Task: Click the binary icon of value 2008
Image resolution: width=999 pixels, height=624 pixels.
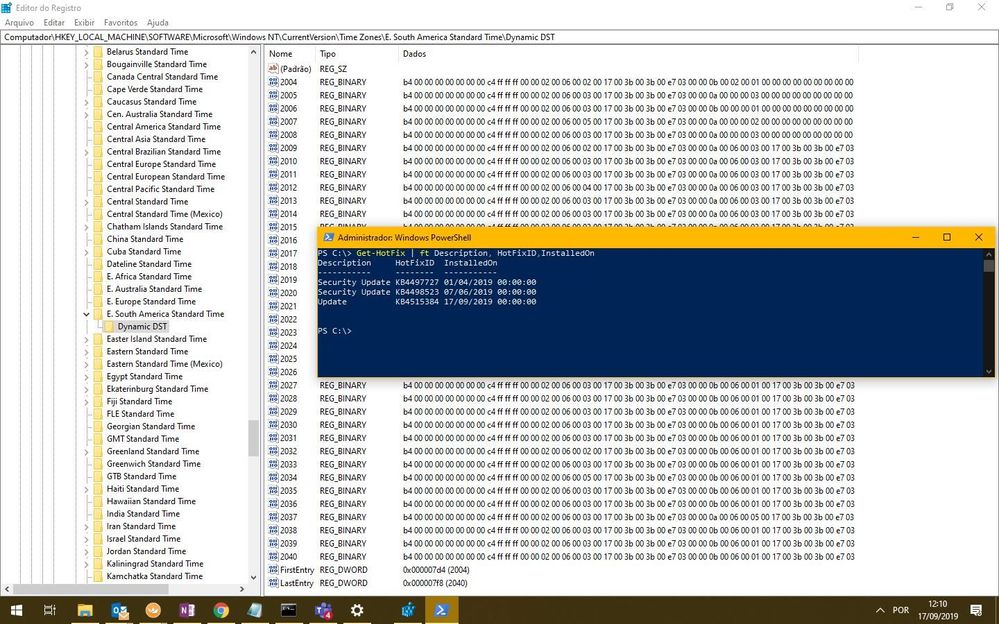Action: pyautogui.click(x=273, y=135)
